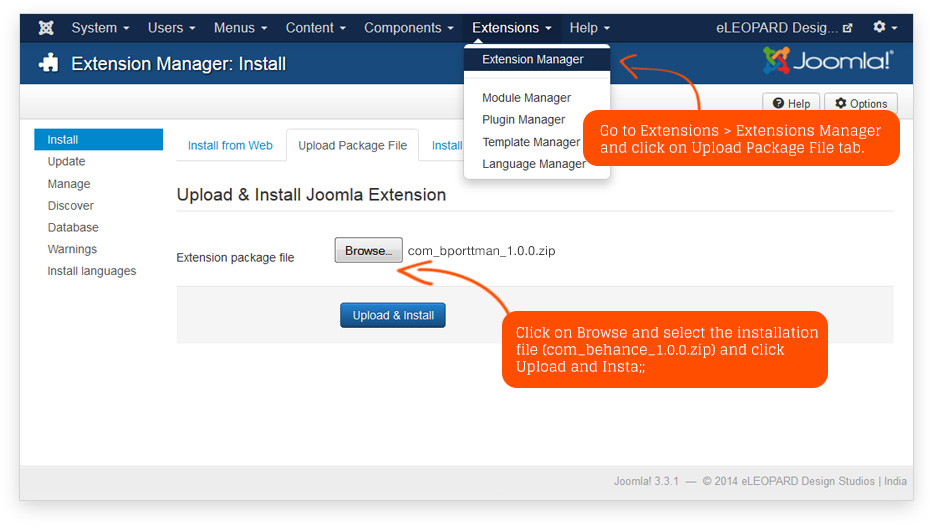Click the puzzle piece extension icon
934x527 pixels.
pos(48,64)
